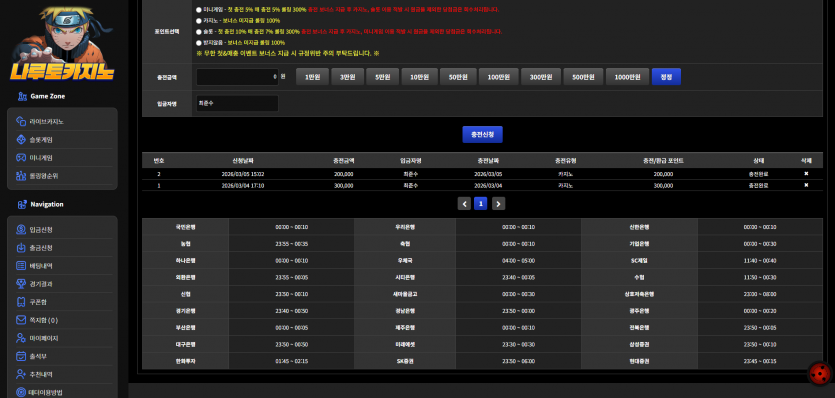This screenshot has height=398, width=835.
Task: Select page 1 in pagination
Action: [x=481, y=204]
